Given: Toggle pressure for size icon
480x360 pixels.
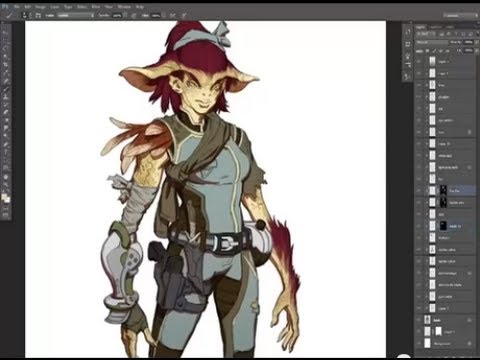Looking at the screenshot, I should pyautogui.click(x=184, y=15).
